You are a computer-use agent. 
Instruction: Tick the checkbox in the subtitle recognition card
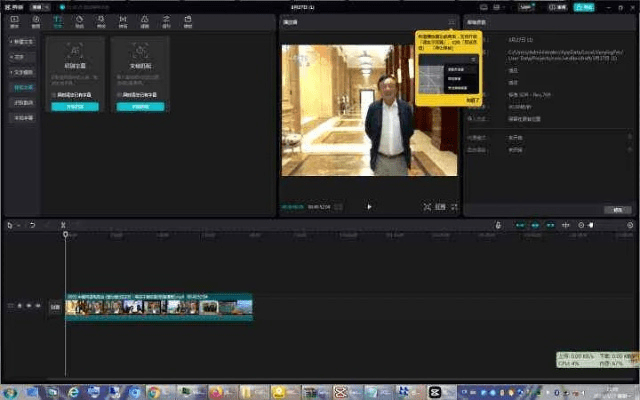coord(53,95)
